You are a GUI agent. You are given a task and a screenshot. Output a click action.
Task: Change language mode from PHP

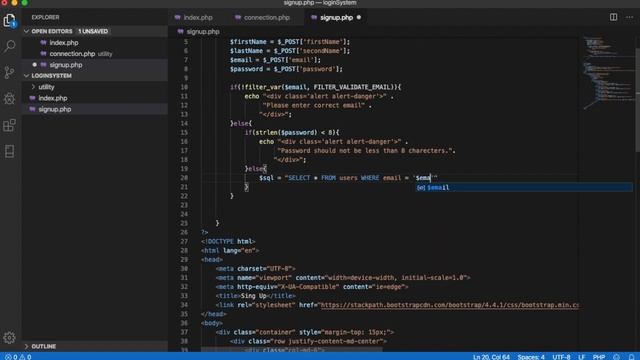599,357
